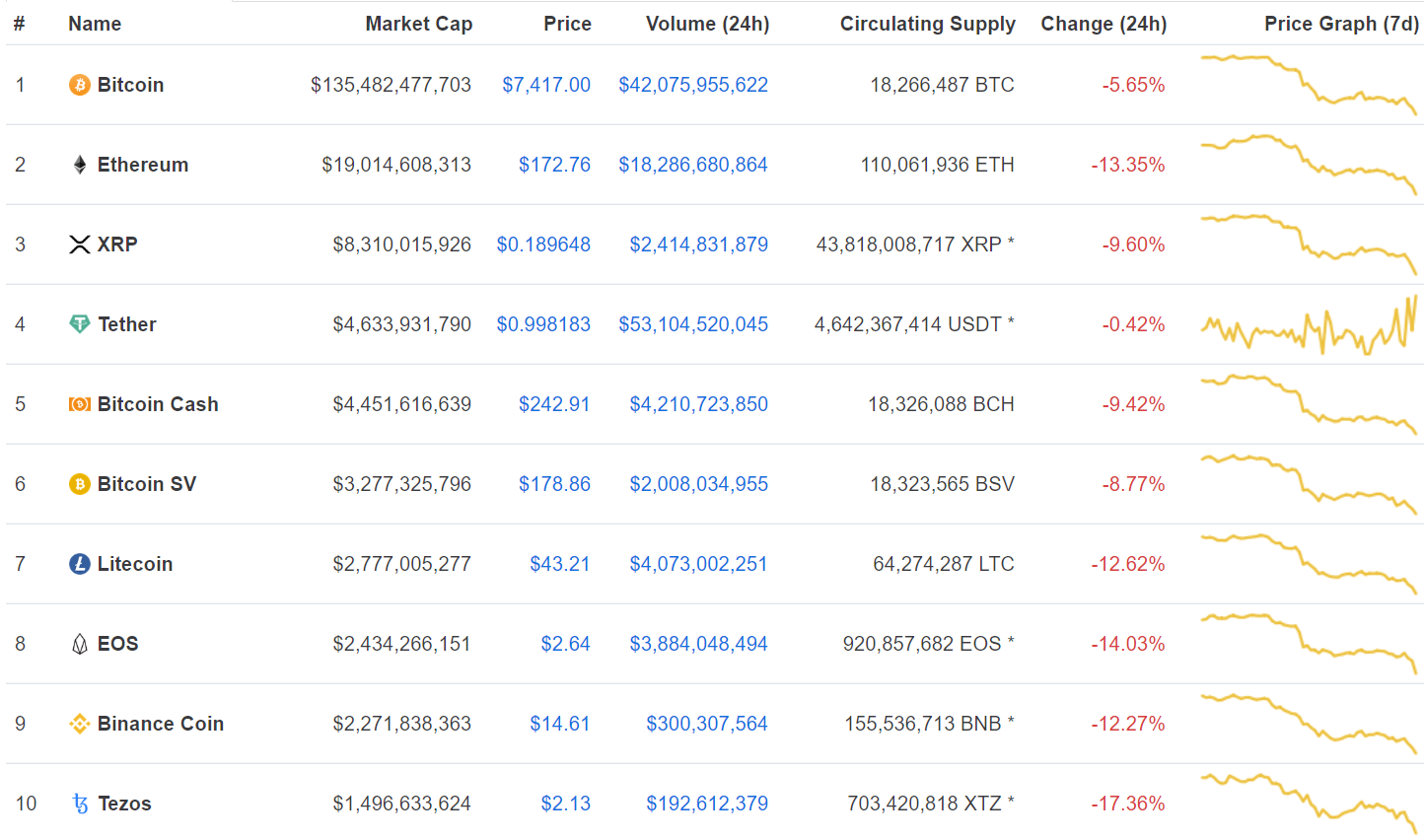Screen dimensions: 1424x840
Task: Open the Bitcoin SV name link
Action: click(x=147, y=484)
